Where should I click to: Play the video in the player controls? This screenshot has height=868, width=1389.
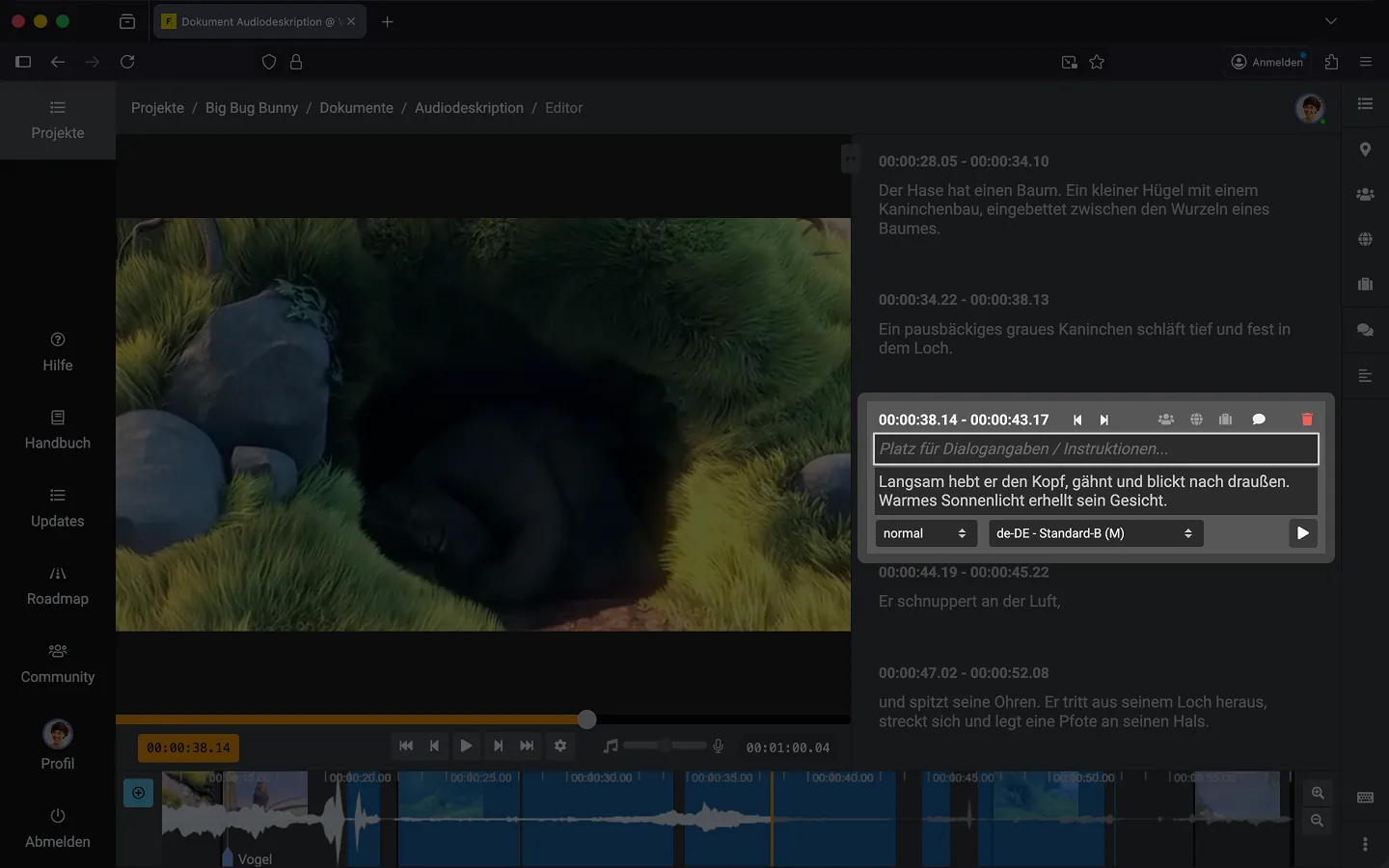click(466, 746)
